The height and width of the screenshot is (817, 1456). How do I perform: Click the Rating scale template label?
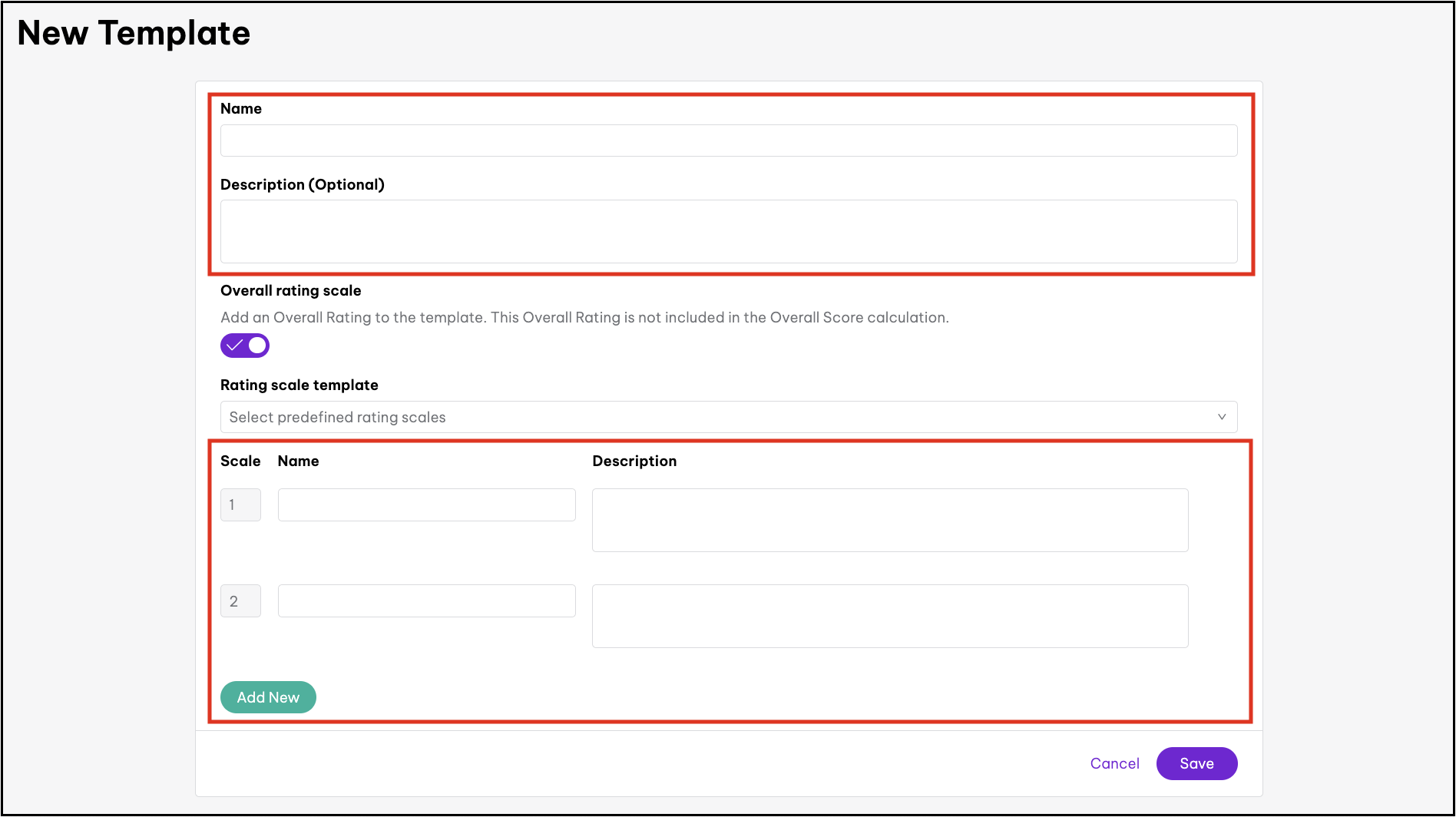(299, 385)
